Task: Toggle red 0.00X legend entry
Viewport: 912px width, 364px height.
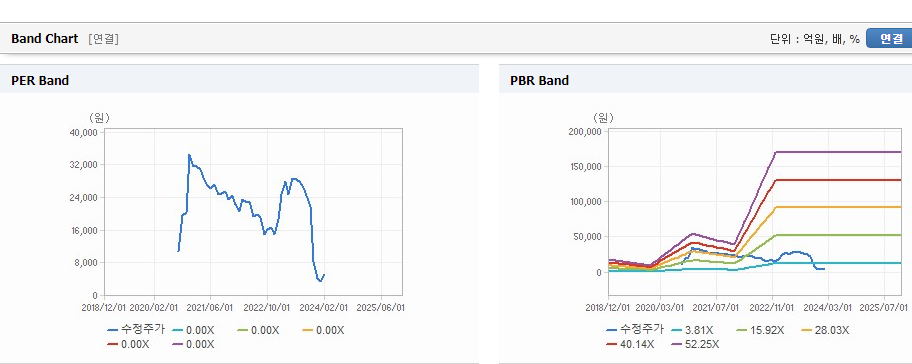Action: pos(129,344)
